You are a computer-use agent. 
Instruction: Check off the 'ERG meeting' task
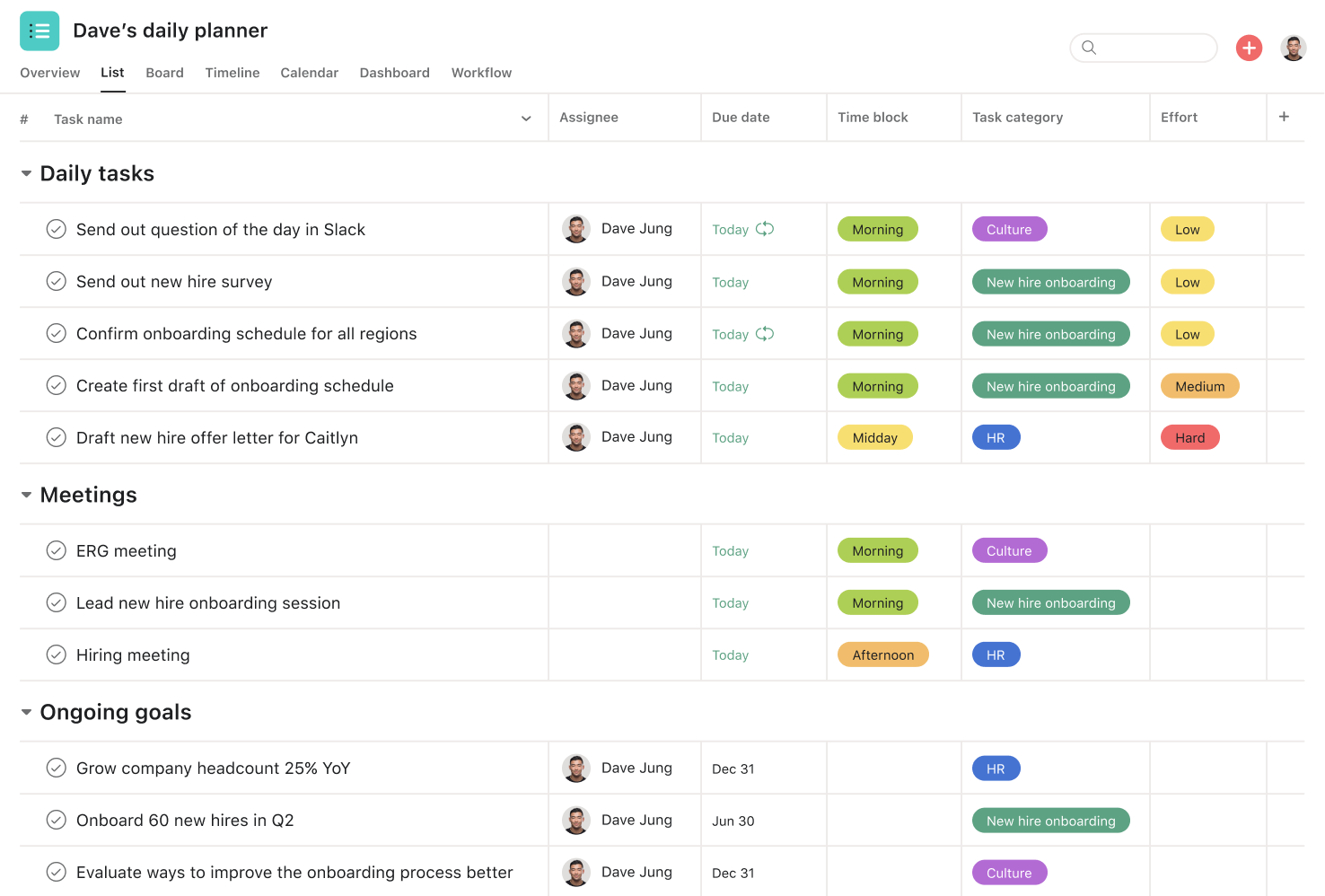coord(56,550)
